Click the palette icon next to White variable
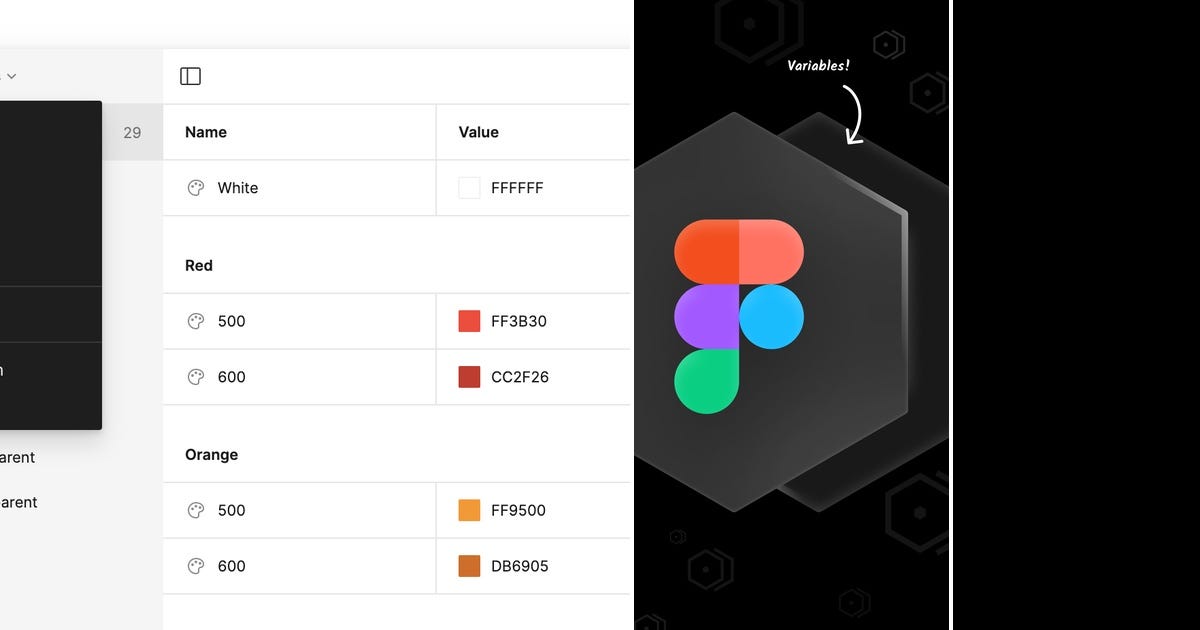This screenshot has height=630, width=1200. click(x=195, y=187)
